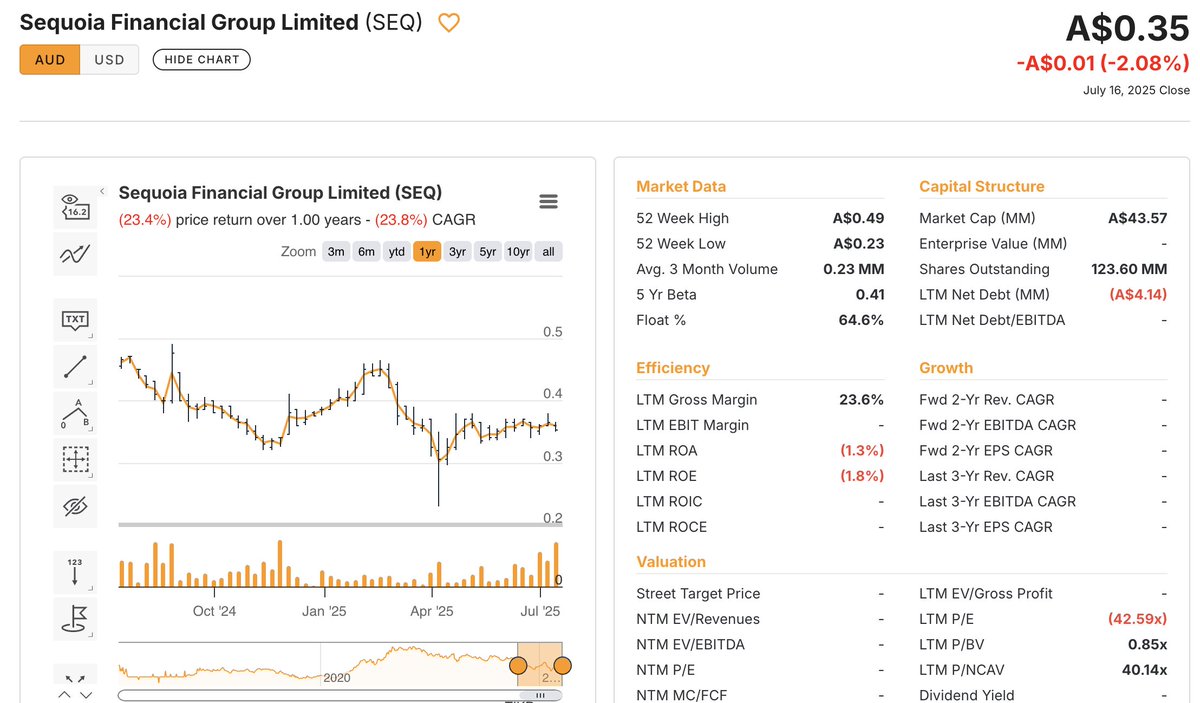Click the Avg. 3 Month Volume label
Screen dimensions: 1200x703
point(707,269)
